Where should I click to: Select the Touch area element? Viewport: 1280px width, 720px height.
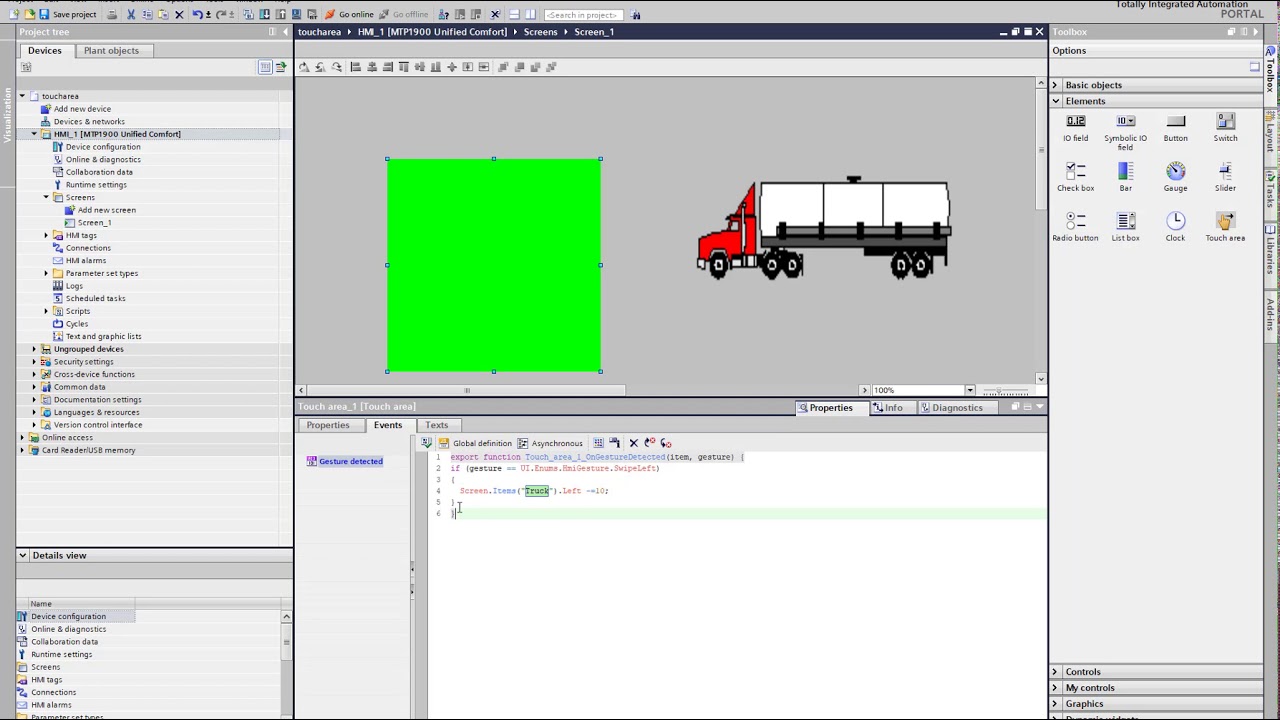[x=1225, y=228]
